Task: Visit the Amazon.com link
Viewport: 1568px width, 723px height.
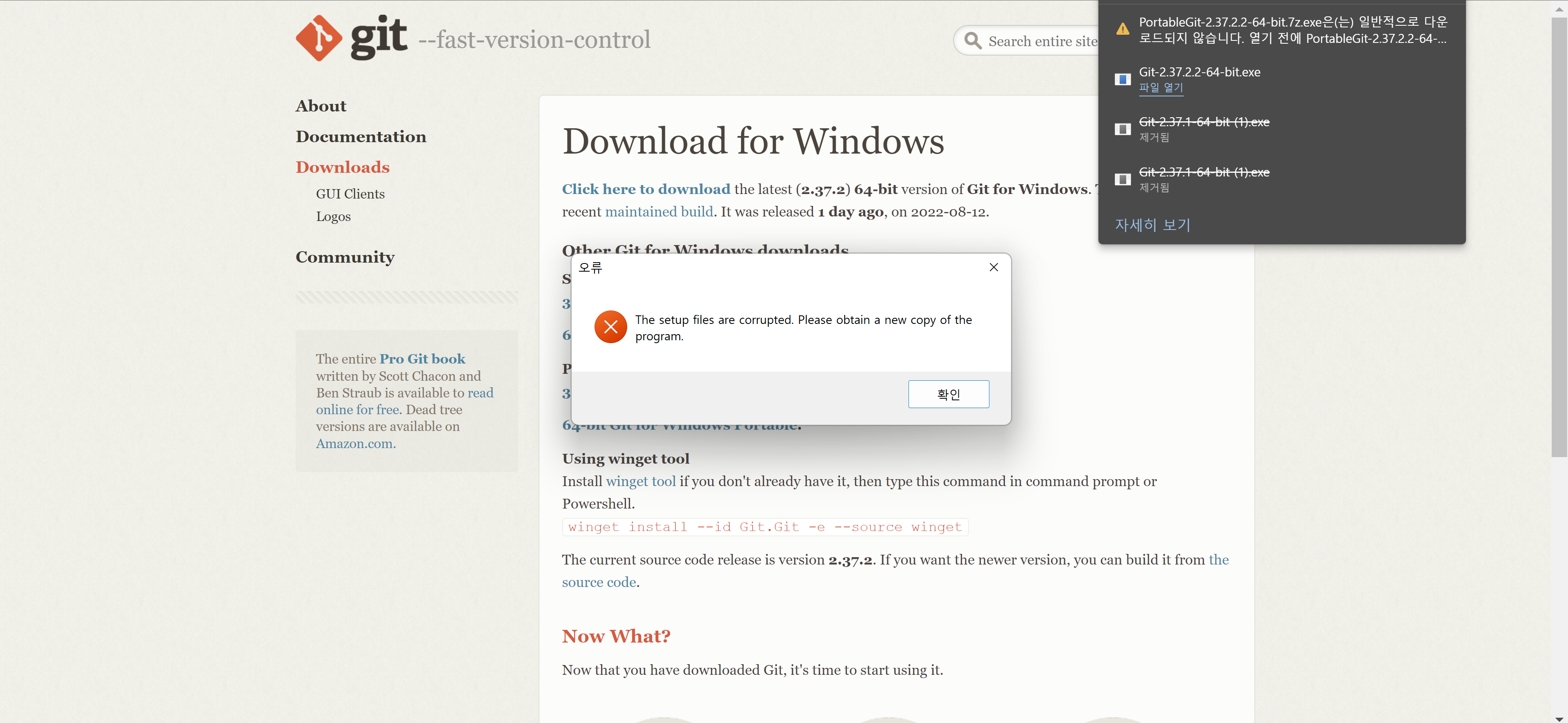Action: point(354,444)
